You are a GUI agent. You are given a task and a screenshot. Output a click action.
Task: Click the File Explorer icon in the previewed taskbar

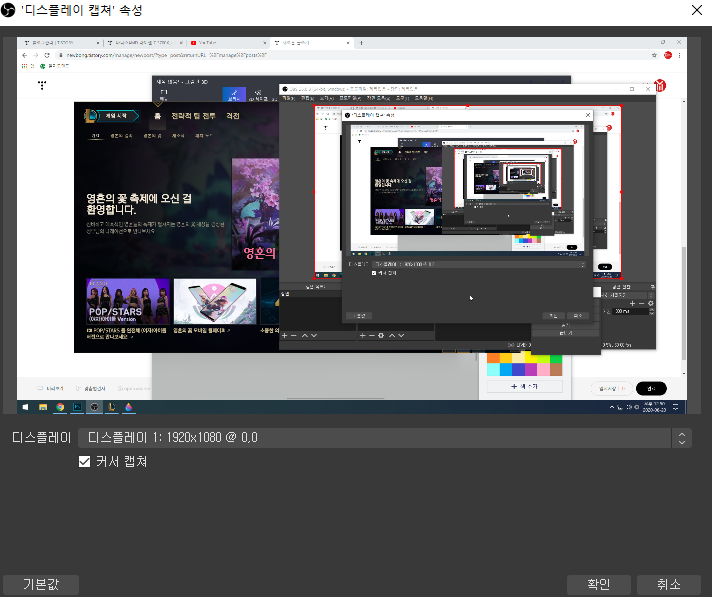tap(43, 407)
